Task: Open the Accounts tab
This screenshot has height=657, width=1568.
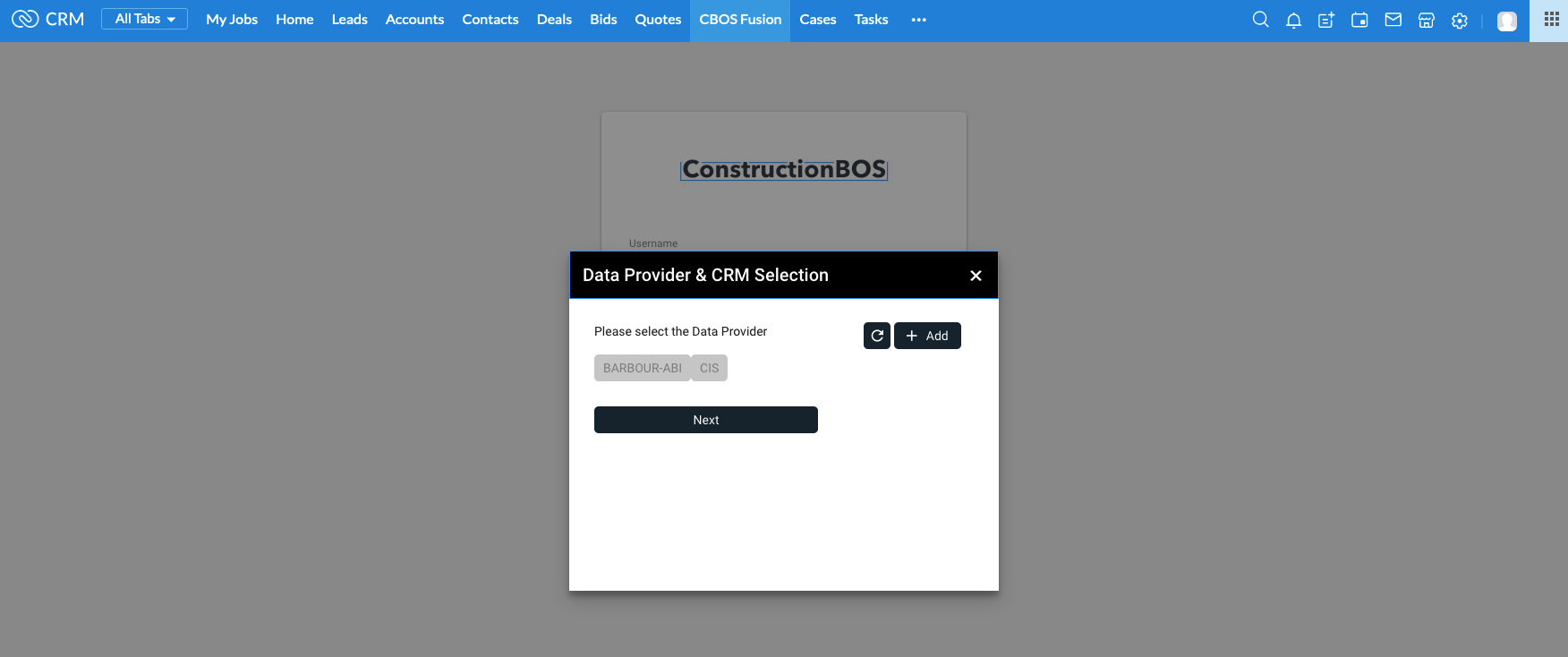Action: tap(414, 19)
